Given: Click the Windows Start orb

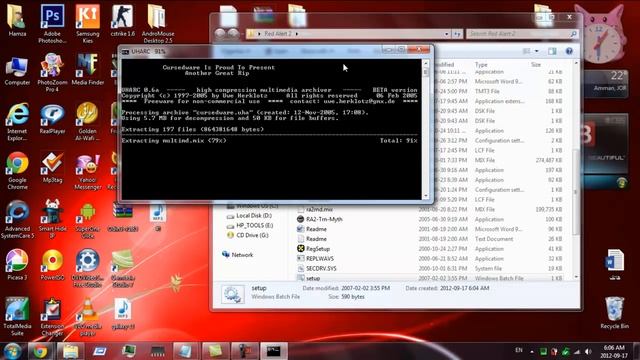Looking at the screenshot, I should point(13,351).
